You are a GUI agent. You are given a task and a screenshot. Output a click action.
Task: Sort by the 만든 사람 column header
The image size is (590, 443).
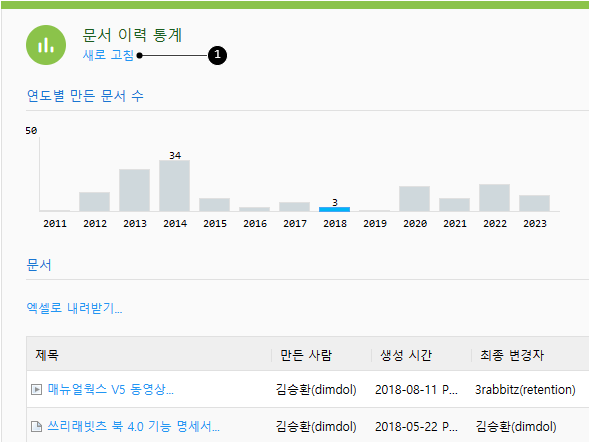pos(306,355)
